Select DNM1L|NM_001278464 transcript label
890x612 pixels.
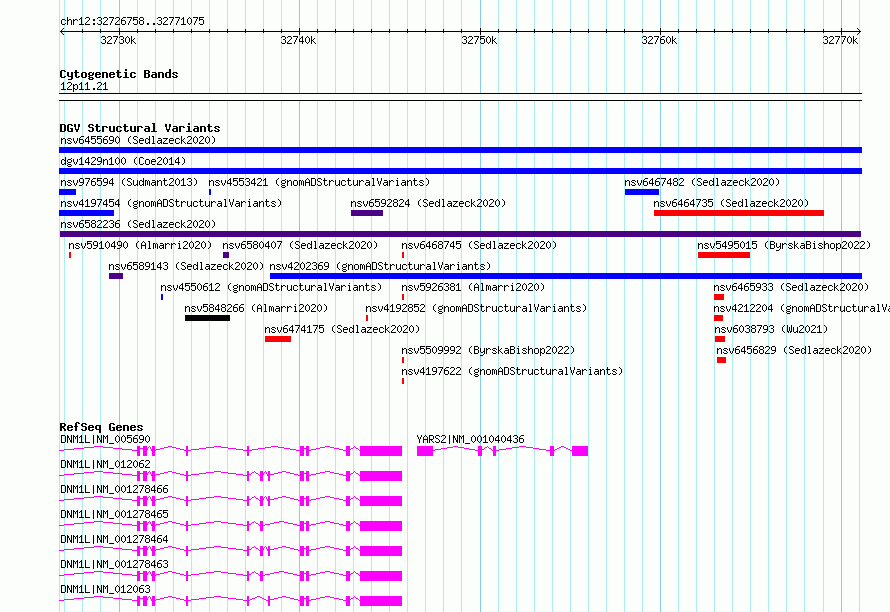[x=114, y=539]
